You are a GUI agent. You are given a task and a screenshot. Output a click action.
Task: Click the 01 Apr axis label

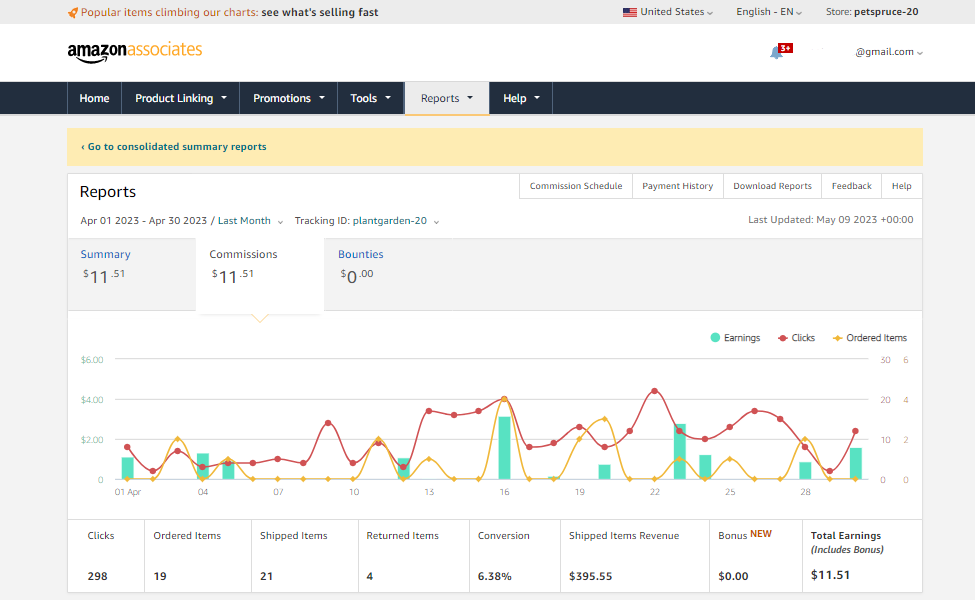[127, 492]
